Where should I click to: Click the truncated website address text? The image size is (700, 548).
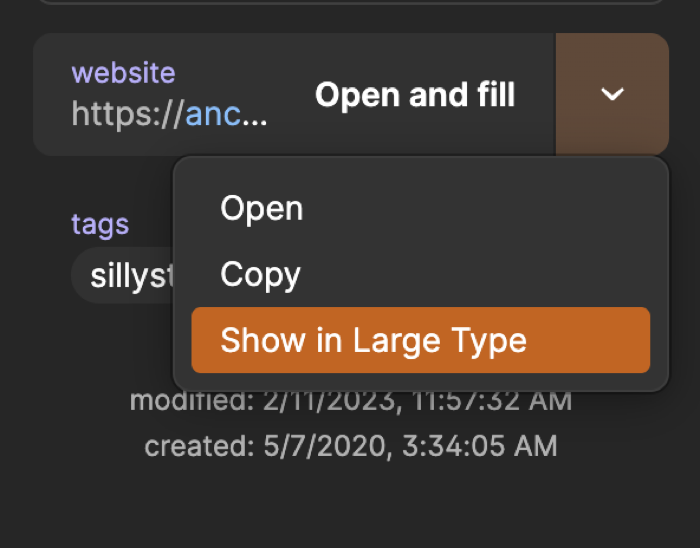(170, 114)
